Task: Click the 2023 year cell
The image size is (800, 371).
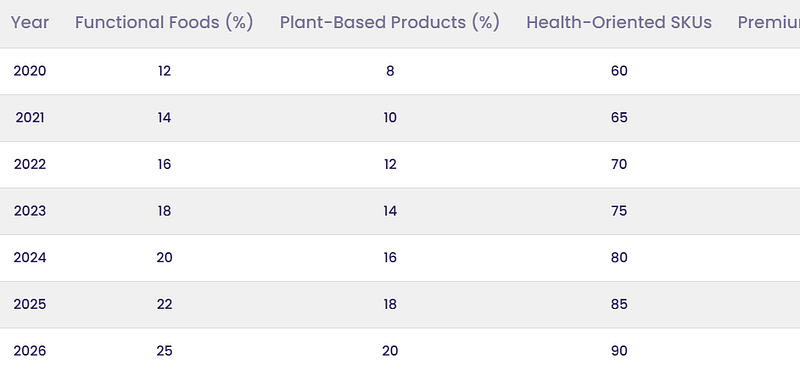Action: [30, 211]
